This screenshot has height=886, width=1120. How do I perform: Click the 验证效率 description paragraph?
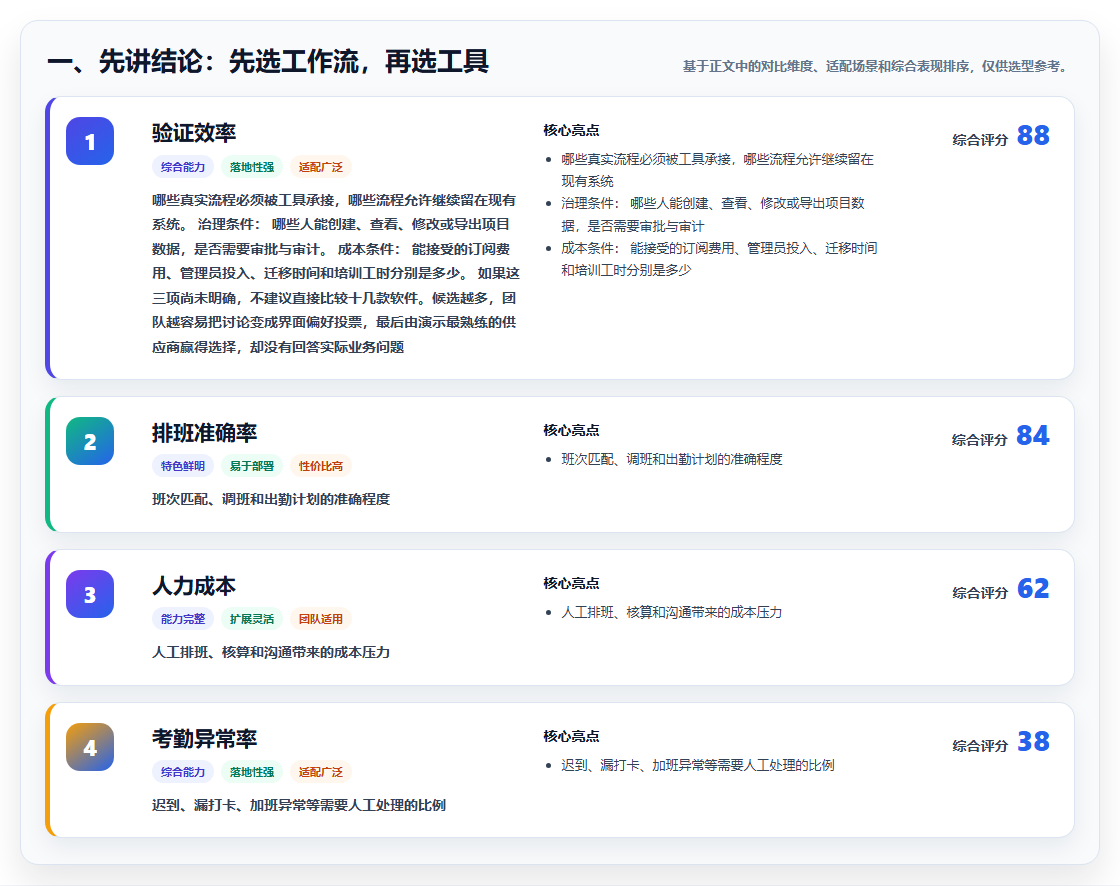click(336, 273)
